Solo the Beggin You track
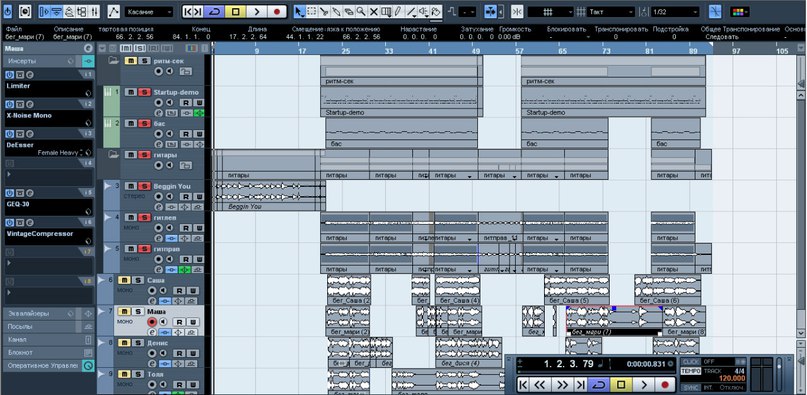 click(144, 186)
